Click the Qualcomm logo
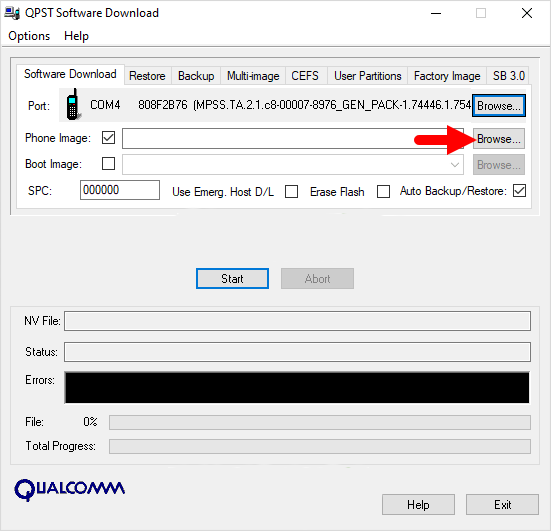The image size is (551, 531). point(70,490)
